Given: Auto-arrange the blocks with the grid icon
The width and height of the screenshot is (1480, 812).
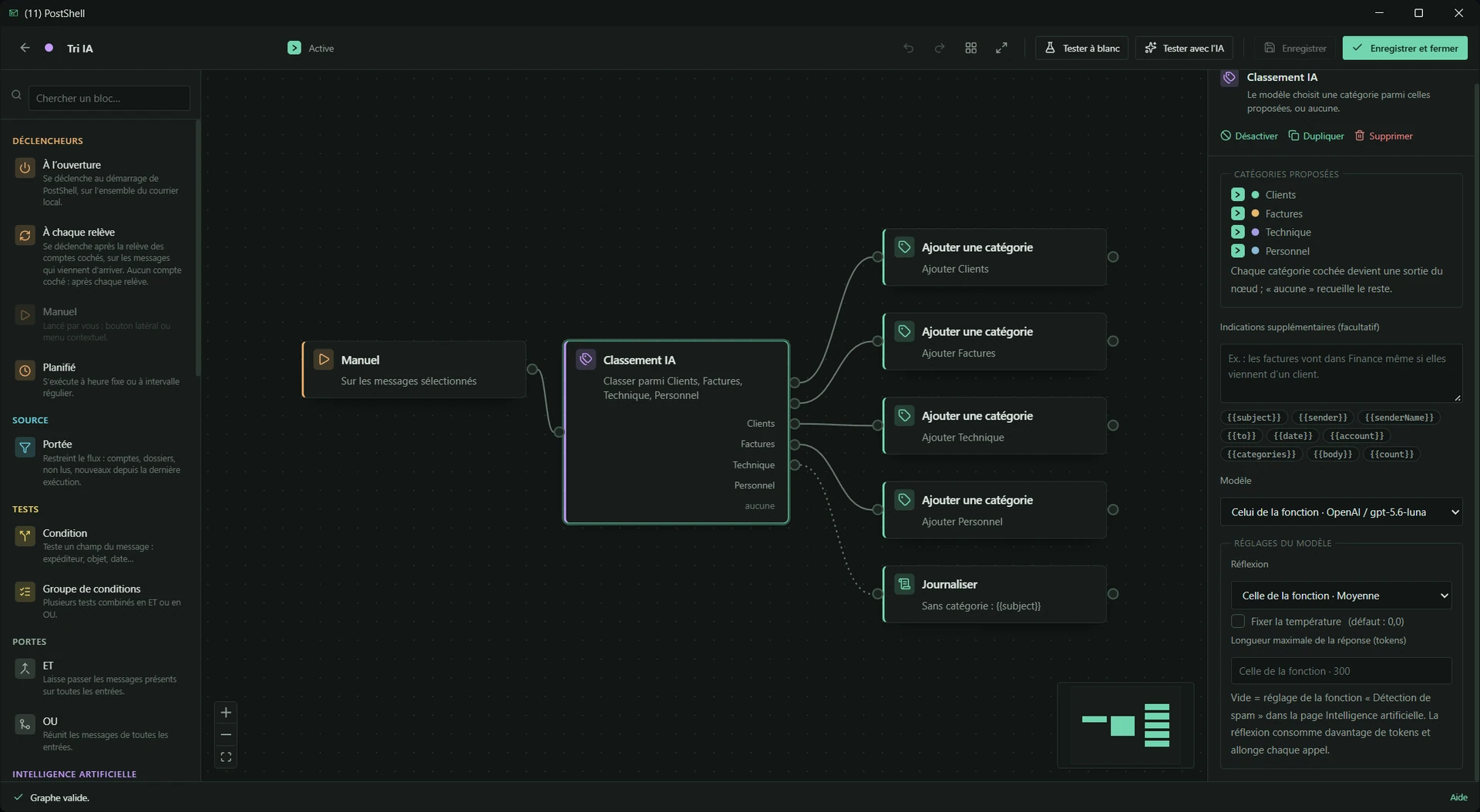Looking at the screenshot, I should [970, 48].
